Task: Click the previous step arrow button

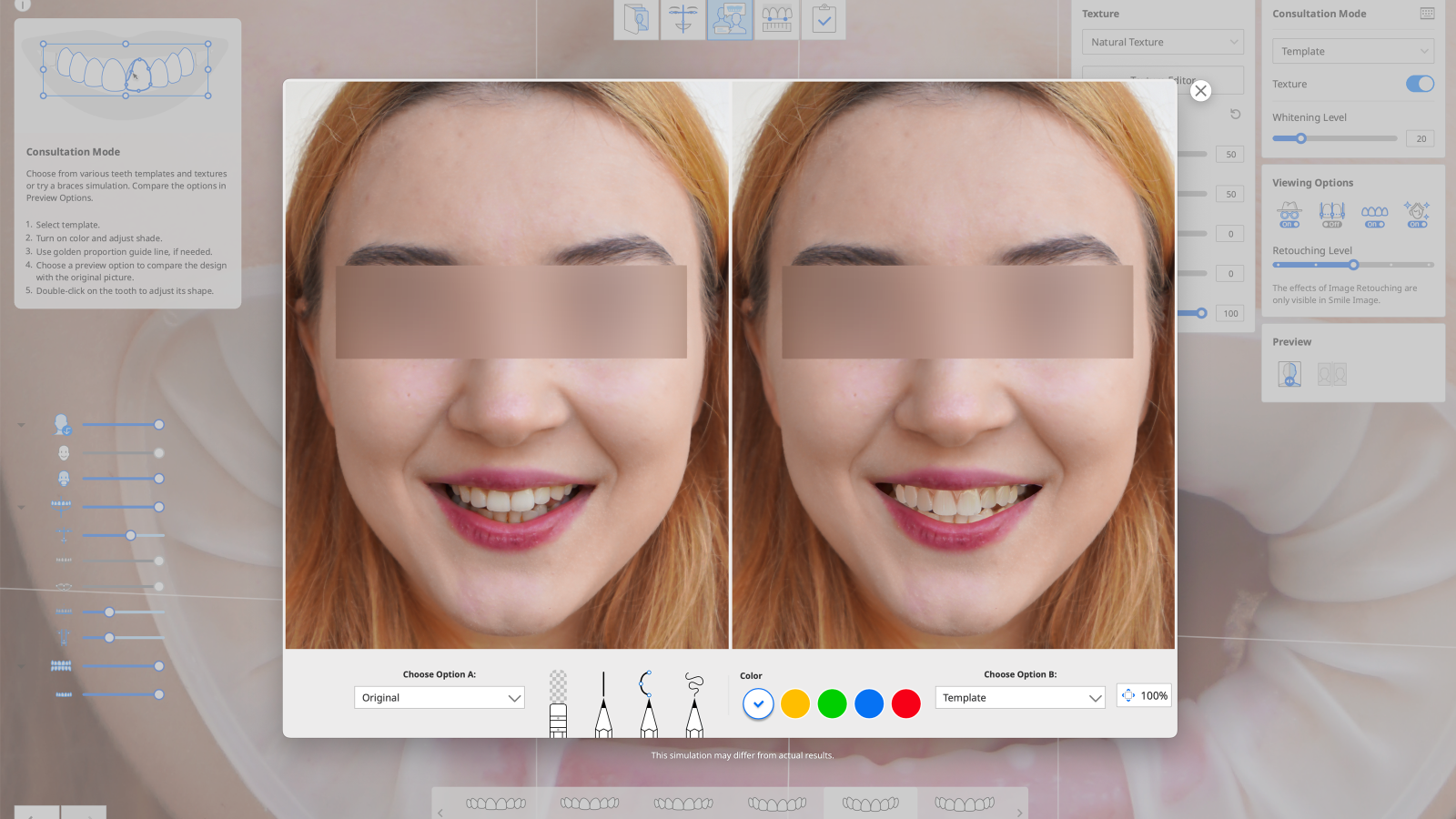Action: 37,813
